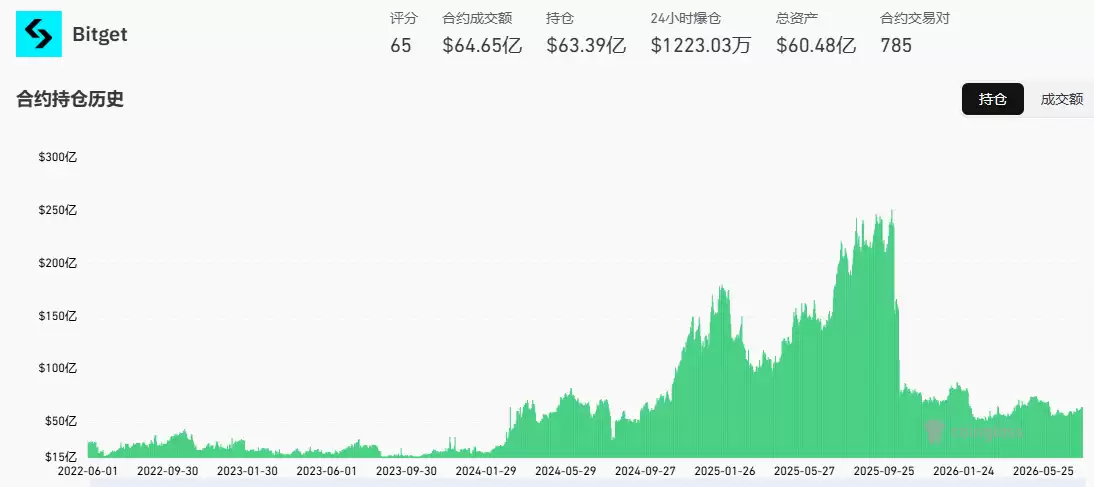
Task: Click the 2023-01-30 date label
Action: click(x=247, y=471)
